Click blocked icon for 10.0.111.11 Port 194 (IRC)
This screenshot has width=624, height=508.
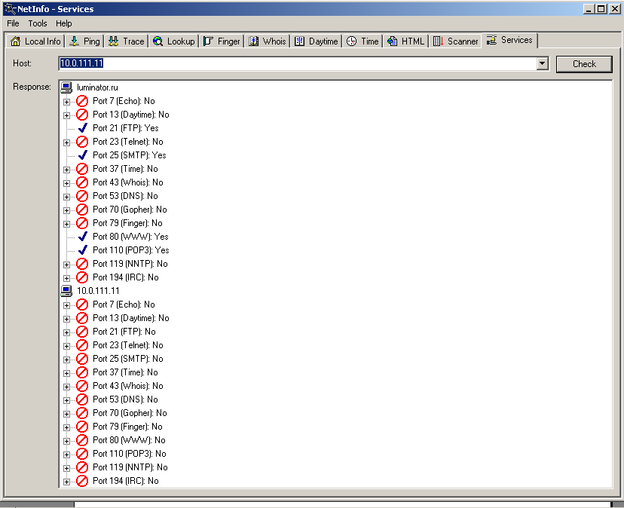coord(82,481)
